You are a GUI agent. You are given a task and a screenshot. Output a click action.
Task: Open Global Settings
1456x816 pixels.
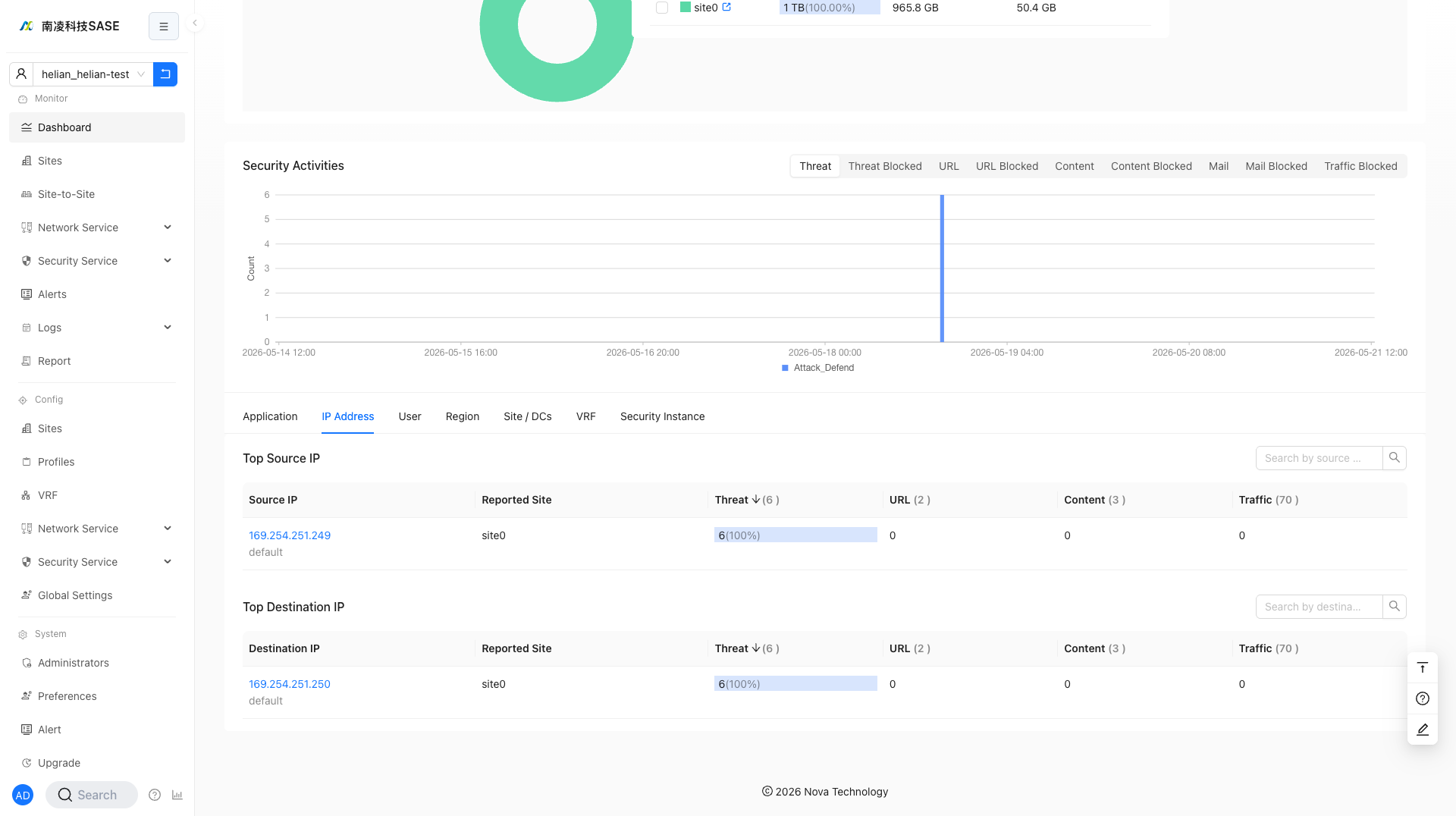(x=97, y=595)
